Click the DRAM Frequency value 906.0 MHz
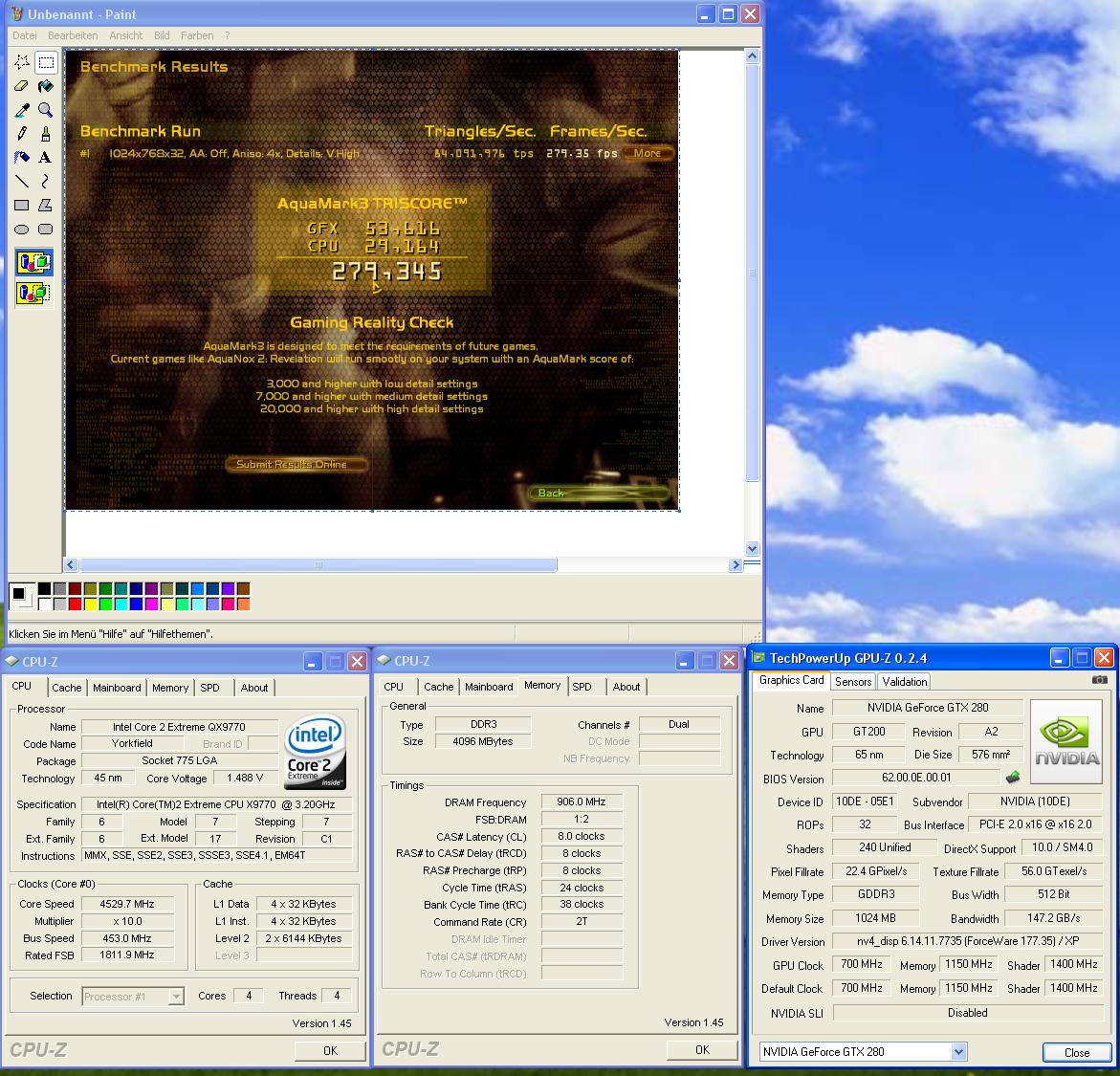This screenshot has width=1120, height=1076. click(x=582, y=802)
